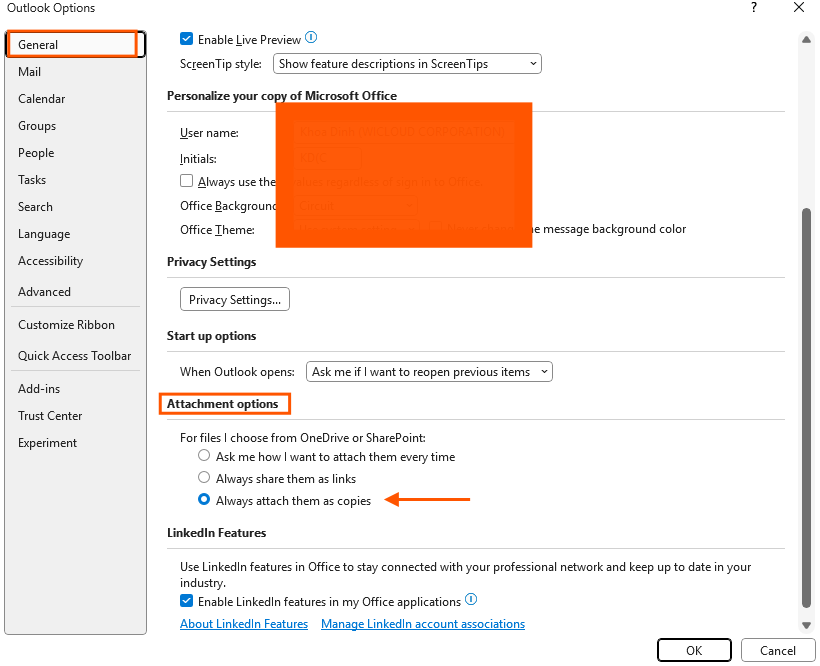The image size is (820, 666).
Task: Switch to the Mail settings page
Action: [29, 71]
